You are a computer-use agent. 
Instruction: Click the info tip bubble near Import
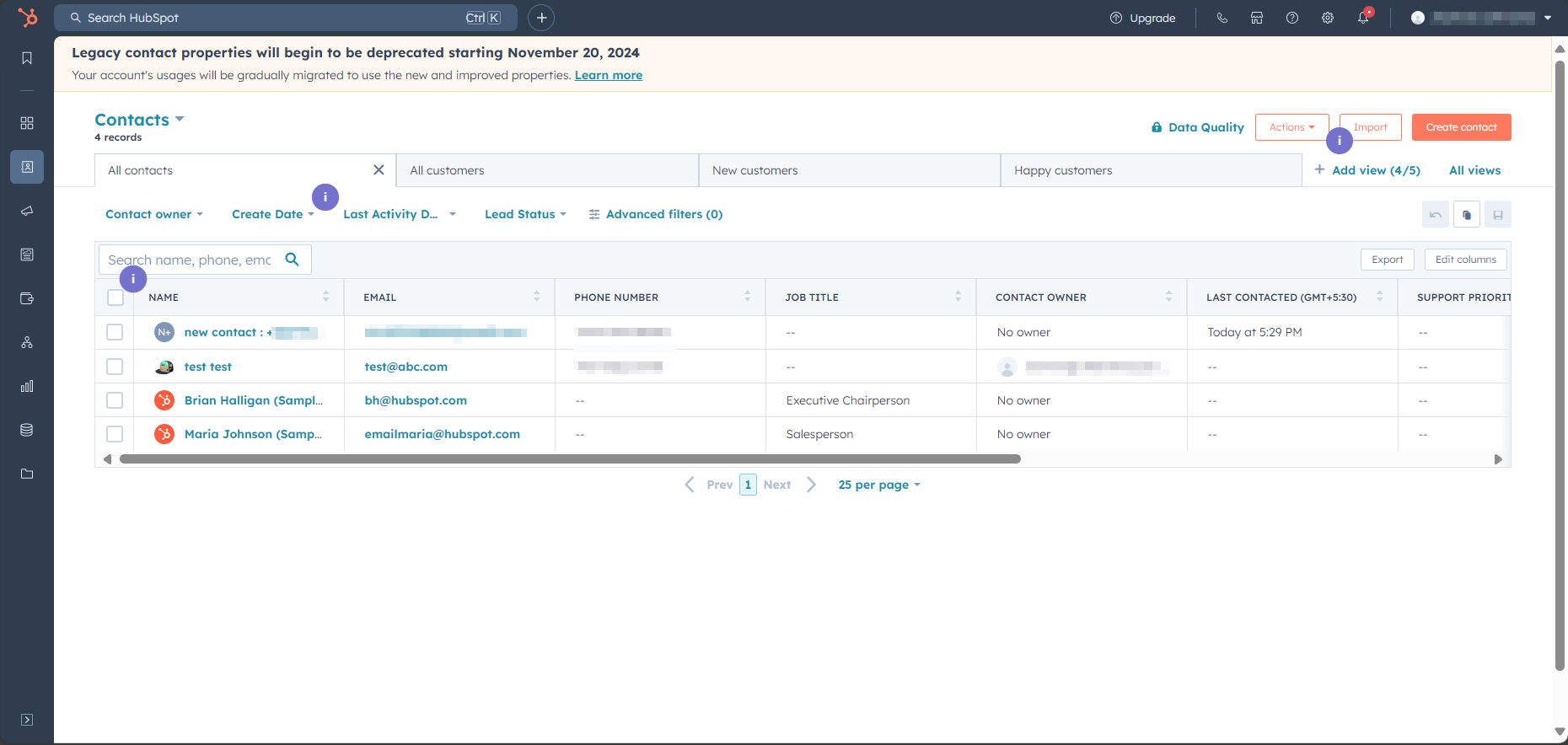1340,141
